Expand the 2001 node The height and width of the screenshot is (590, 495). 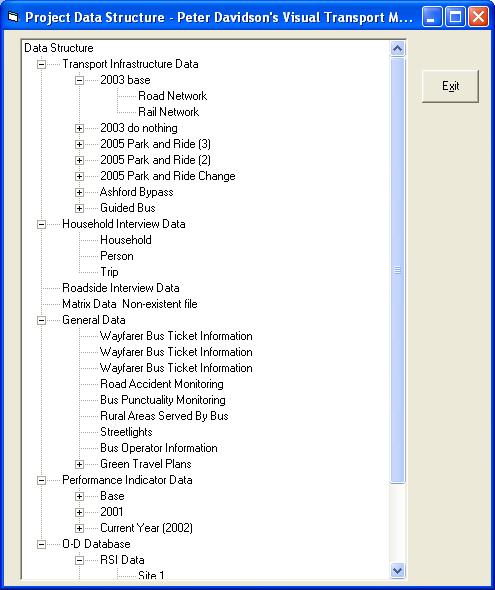[79, 512]
